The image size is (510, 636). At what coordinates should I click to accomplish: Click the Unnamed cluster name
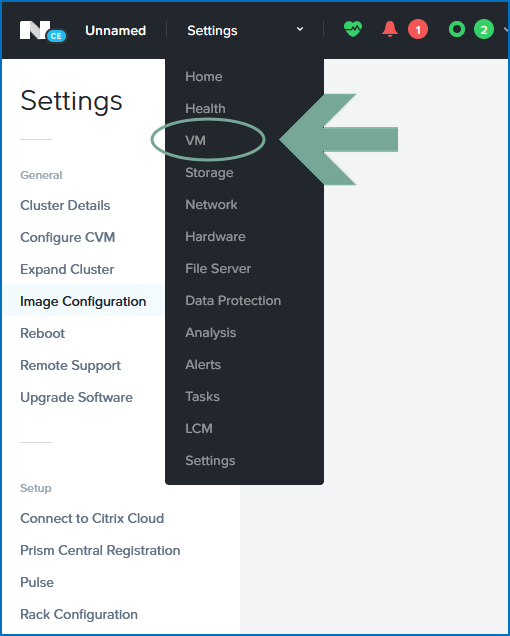[116, 30]
